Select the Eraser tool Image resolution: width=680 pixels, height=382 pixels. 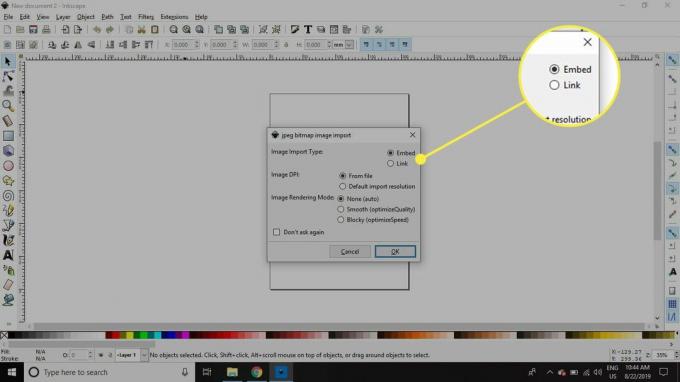(8, 285)
